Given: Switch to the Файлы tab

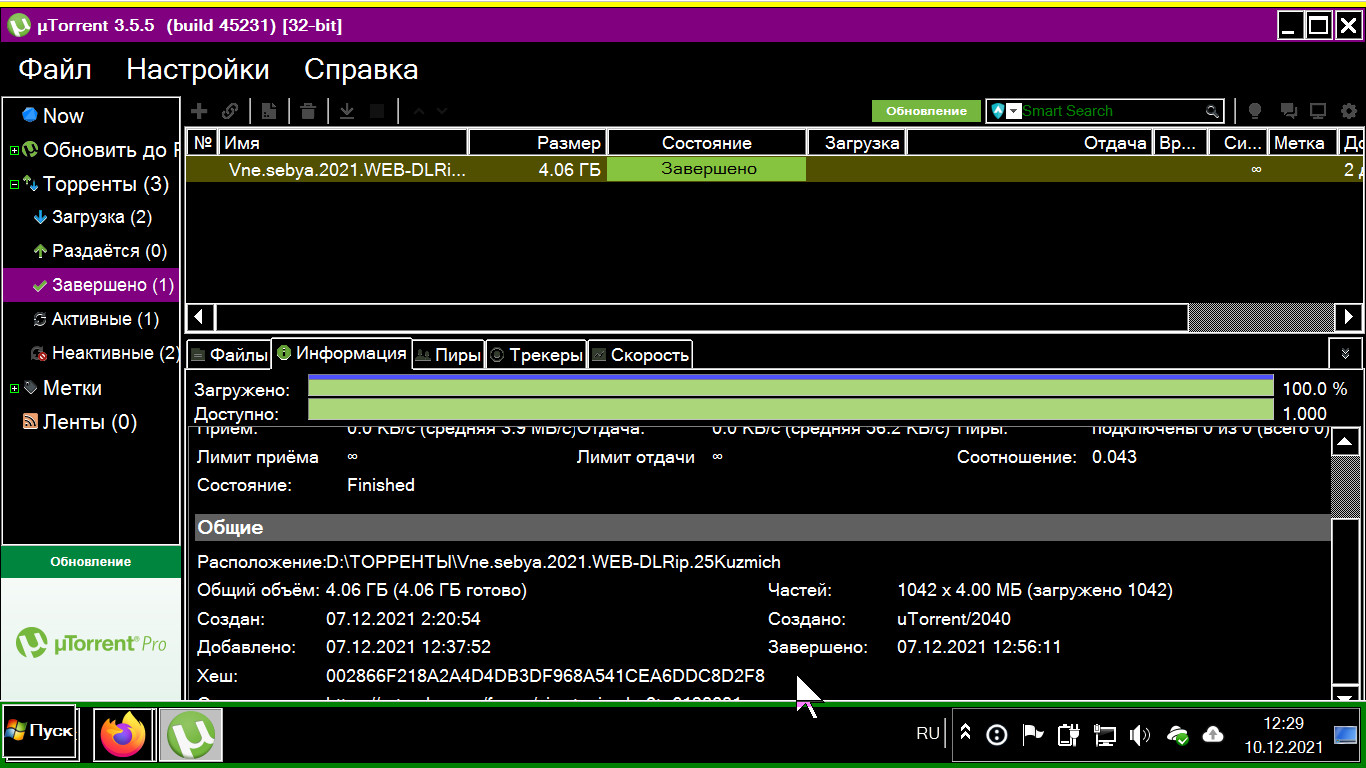Looking at the screenshot, I should (x=229, y=355).
